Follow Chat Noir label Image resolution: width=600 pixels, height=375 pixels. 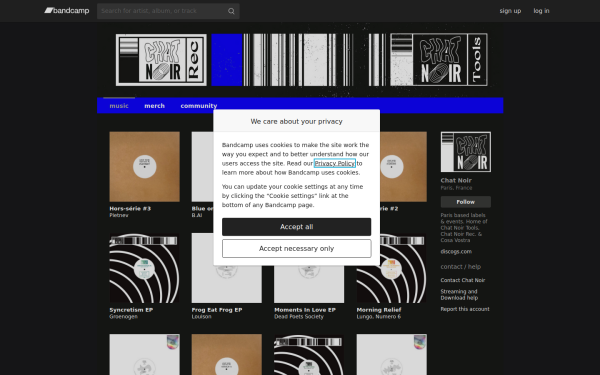coord(466,202)
